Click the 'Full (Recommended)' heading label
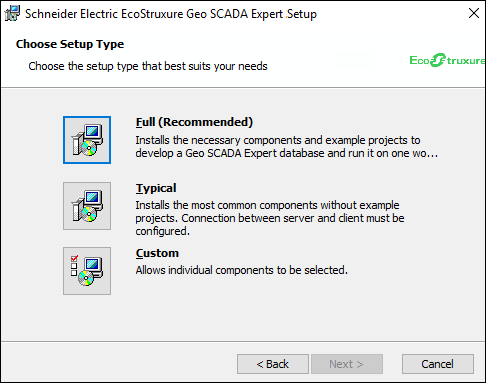The width and height of the screenshot is (486, 383). [x=194, y=122]
